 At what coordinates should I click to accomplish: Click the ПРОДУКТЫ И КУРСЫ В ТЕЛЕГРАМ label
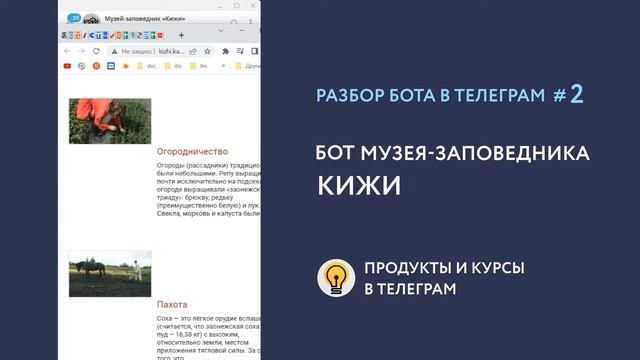444,278
